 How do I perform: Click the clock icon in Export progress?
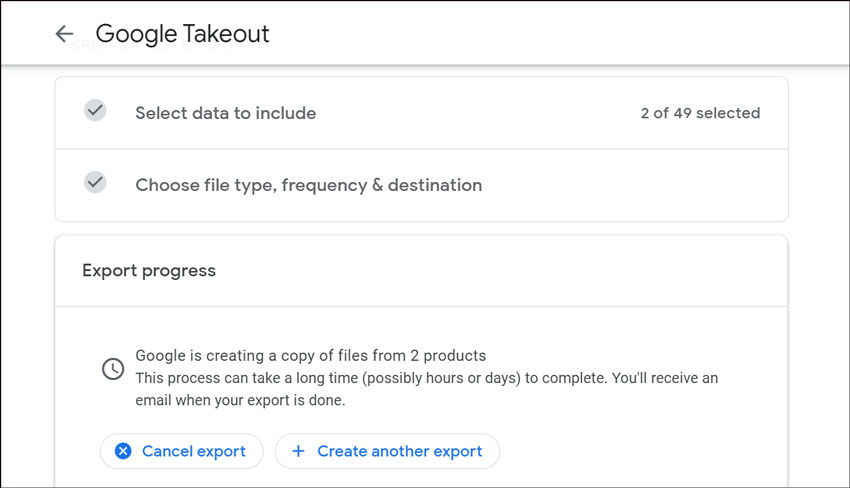click(113, 368)
